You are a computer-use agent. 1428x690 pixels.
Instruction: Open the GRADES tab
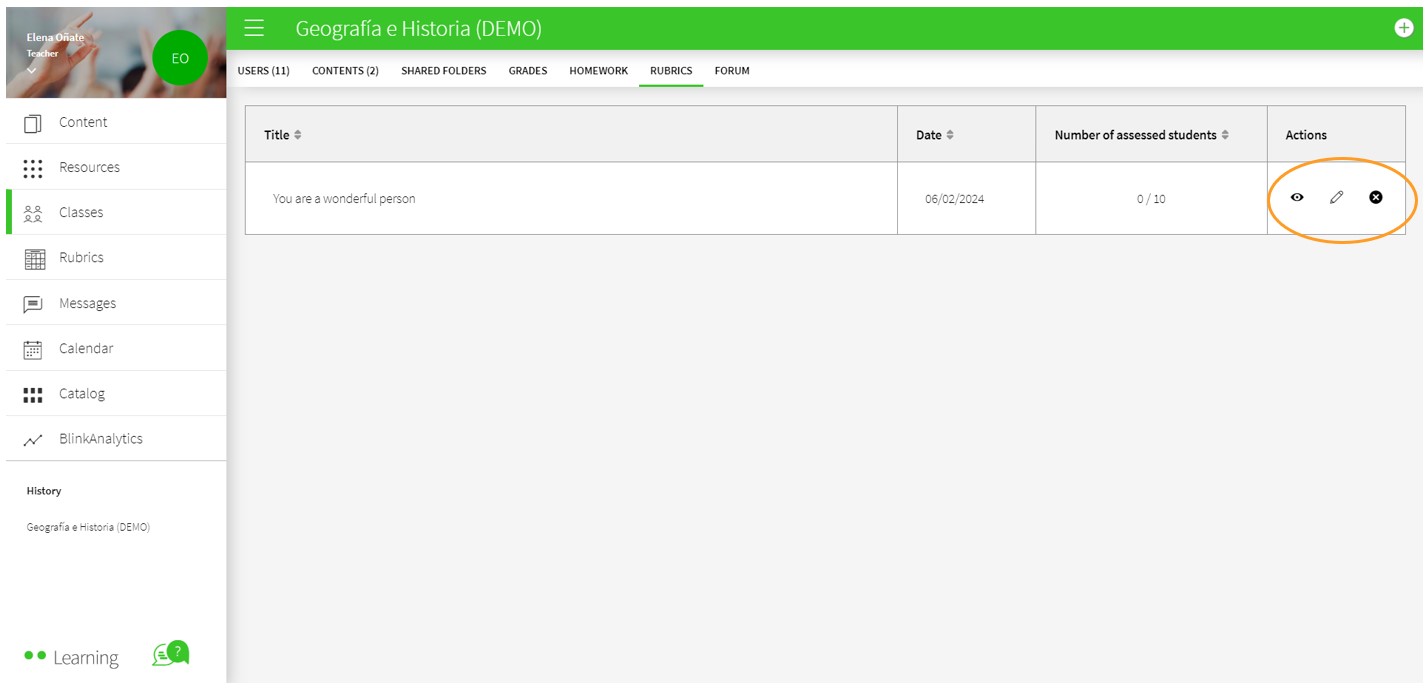coord(528,71)
